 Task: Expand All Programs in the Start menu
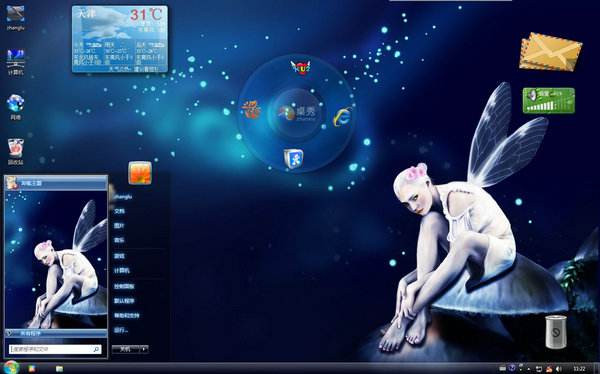tap(56, 333)
